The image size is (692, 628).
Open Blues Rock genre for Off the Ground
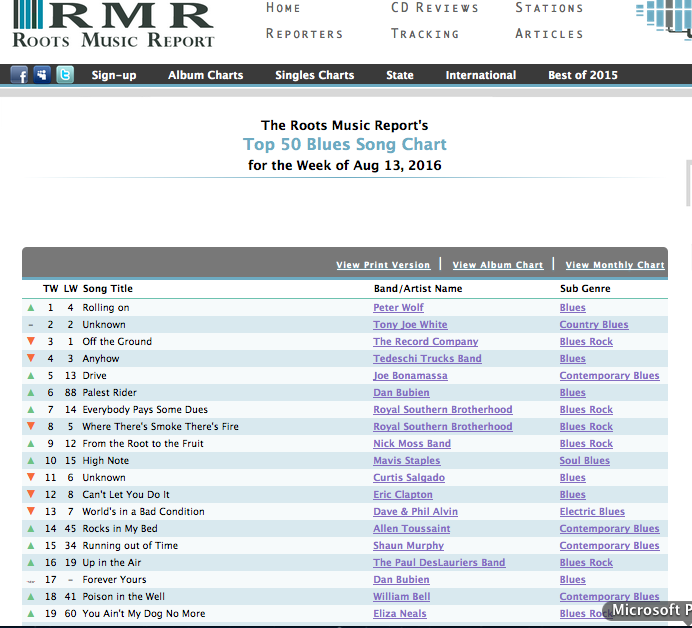click(x=587, y=342)
